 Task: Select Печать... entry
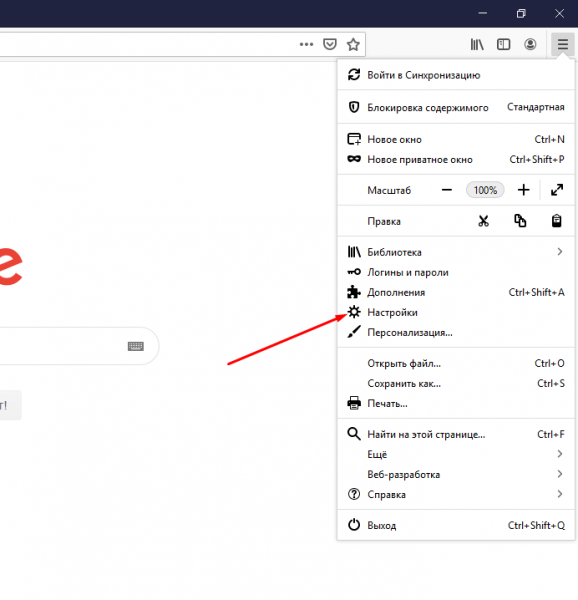456,403
